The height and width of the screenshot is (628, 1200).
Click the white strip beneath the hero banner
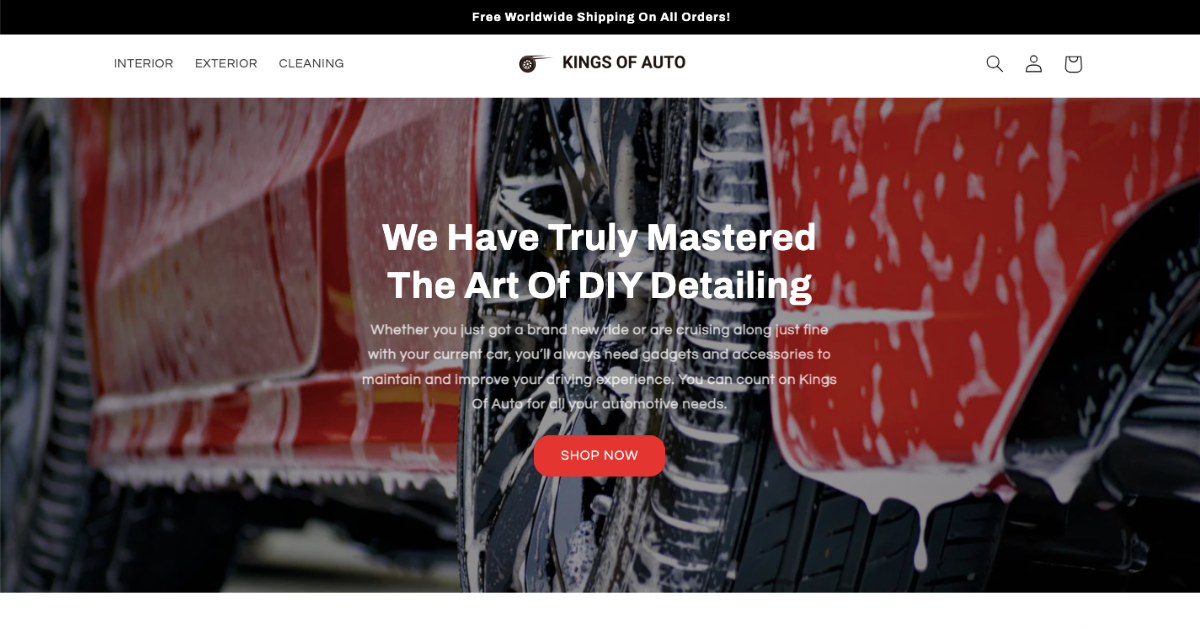tap(600, 610)
